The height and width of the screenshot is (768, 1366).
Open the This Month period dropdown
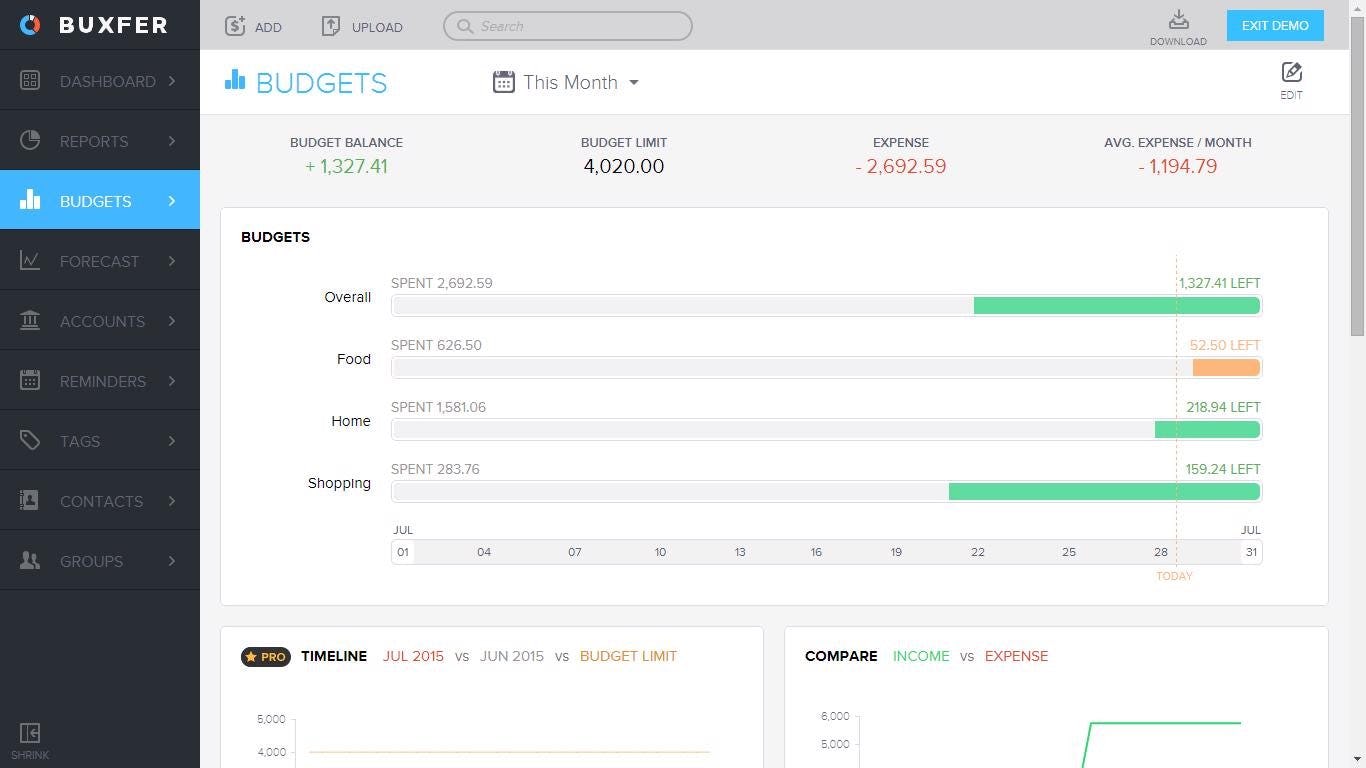566,82
